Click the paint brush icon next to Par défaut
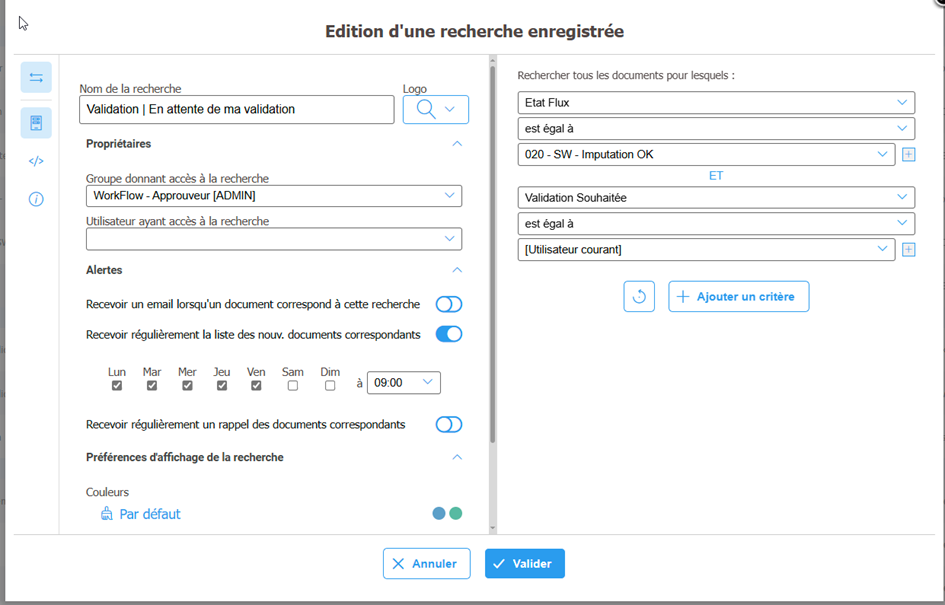This screenshot has height=605, width=945. click(107, 514)
